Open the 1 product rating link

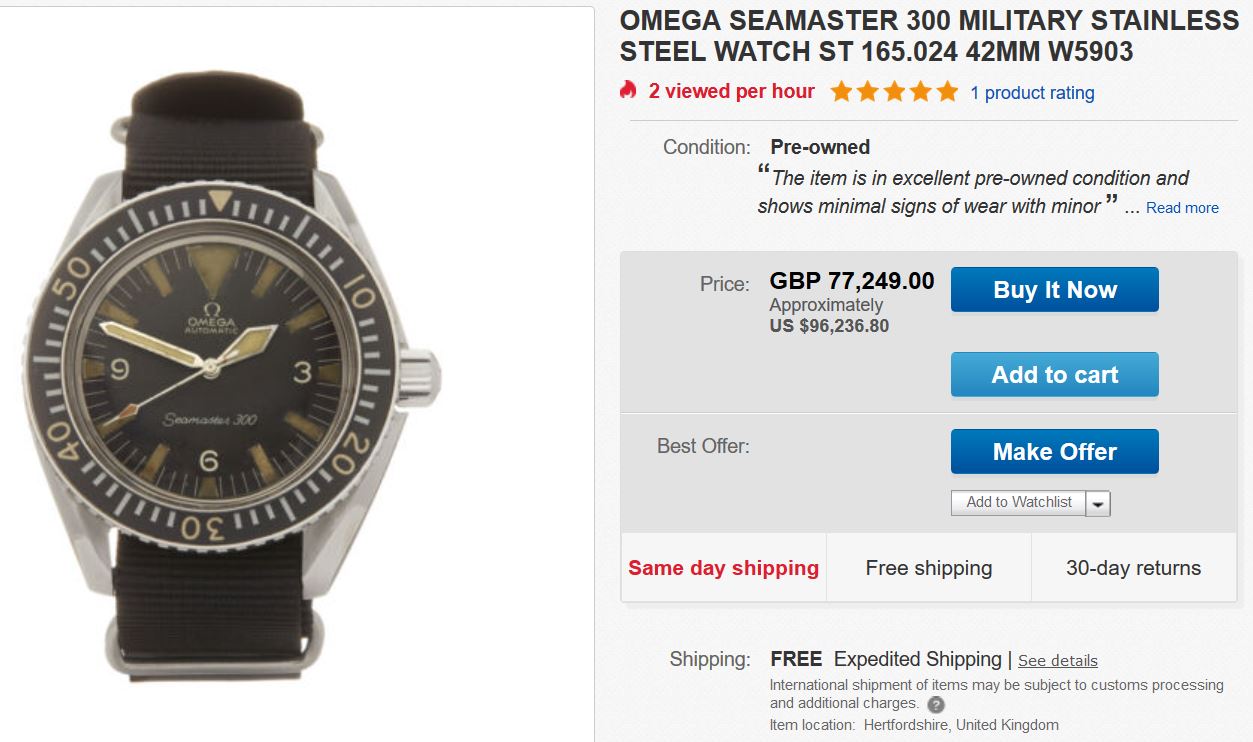tap(1032, 93)
